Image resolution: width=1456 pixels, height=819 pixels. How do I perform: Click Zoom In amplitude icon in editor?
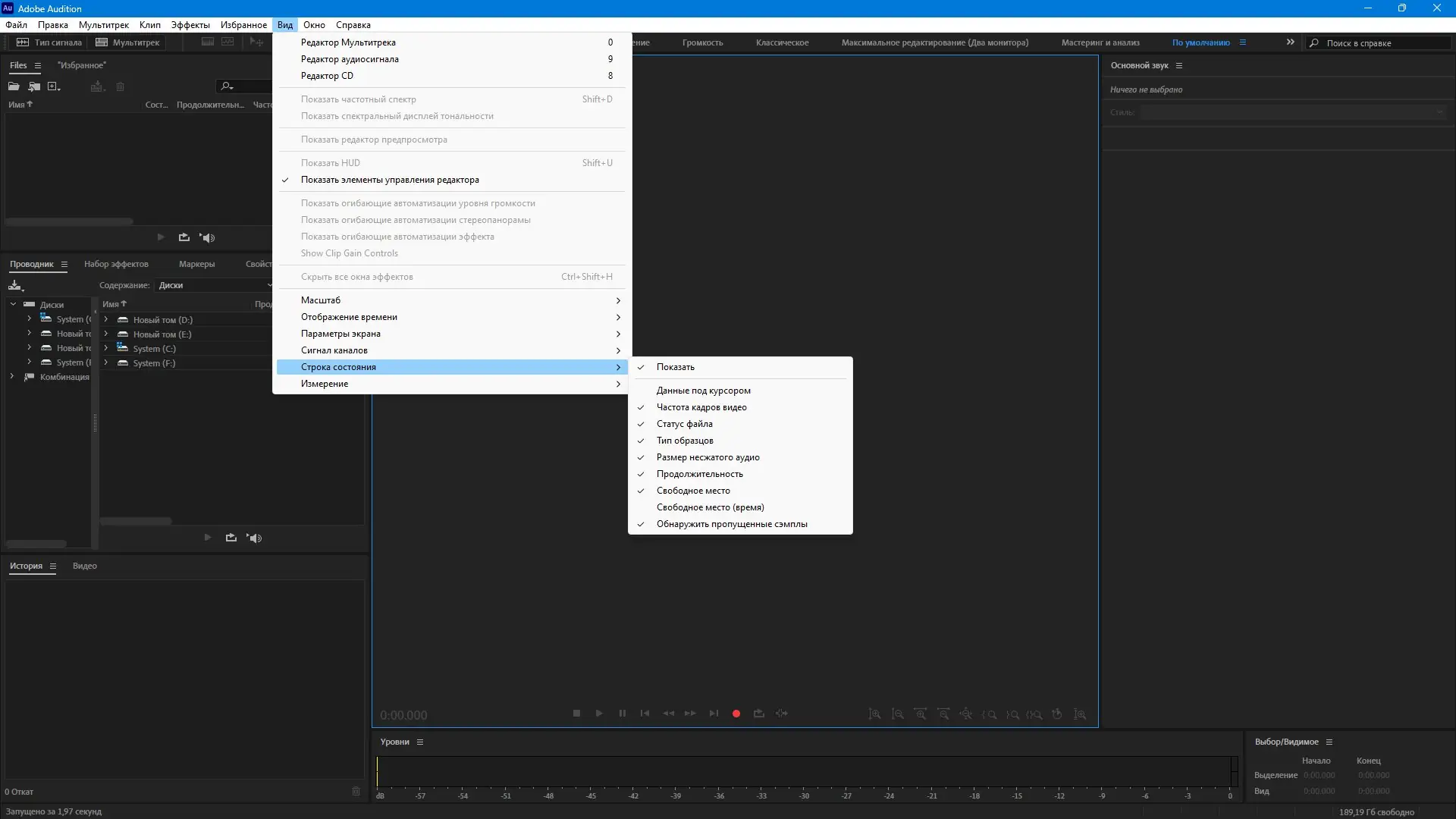[874, 714]
